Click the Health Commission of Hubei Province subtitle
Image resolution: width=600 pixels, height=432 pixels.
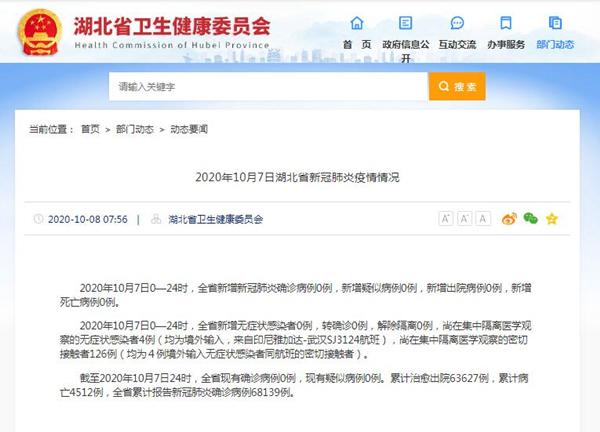coord(172,45)
